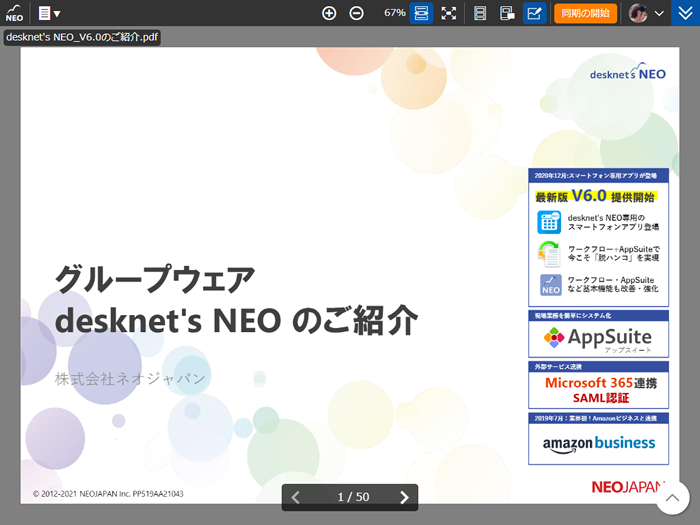Viewport: 700px width, 525px height.
Task: Toggle the annotation pen mode
Action: click(534, 13)
